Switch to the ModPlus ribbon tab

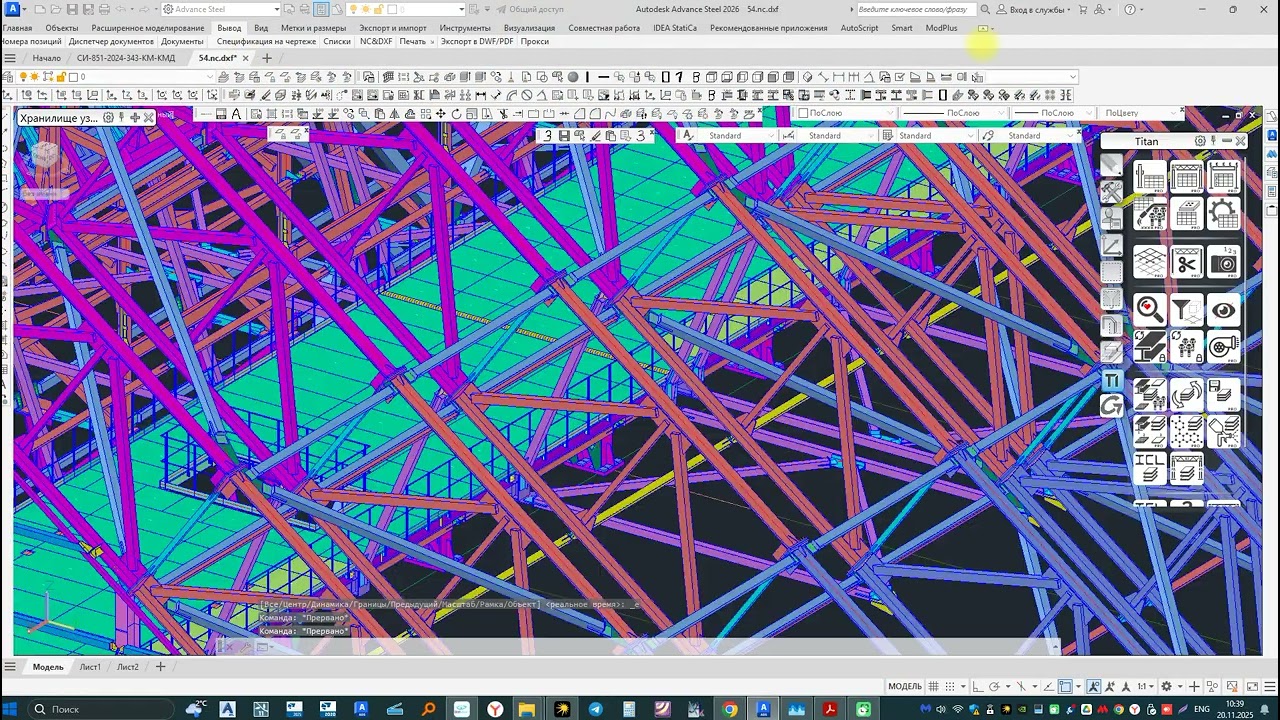click(941, 28)
